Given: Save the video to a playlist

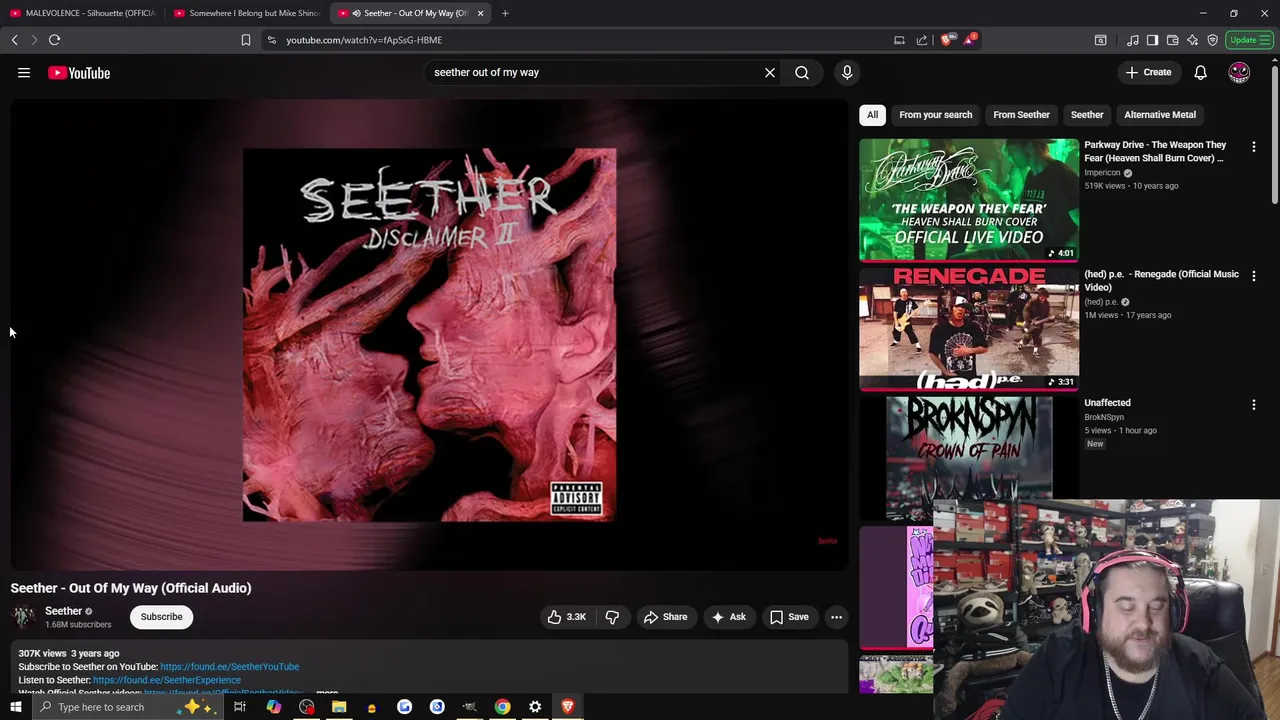Looking at the screenshot, I should [789, 617].
